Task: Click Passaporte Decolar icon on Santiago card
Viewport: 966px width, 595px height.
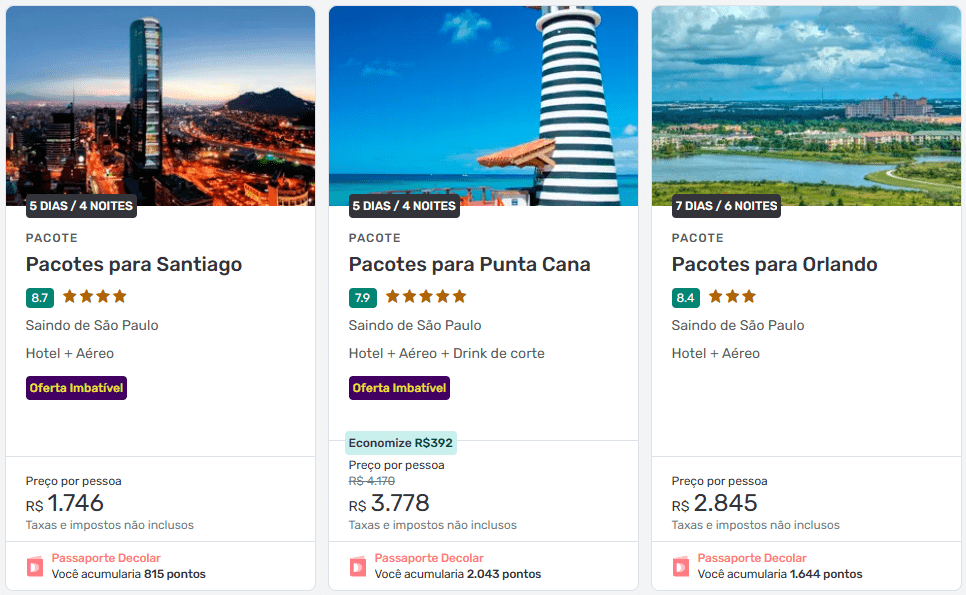Action: [35, 567]
